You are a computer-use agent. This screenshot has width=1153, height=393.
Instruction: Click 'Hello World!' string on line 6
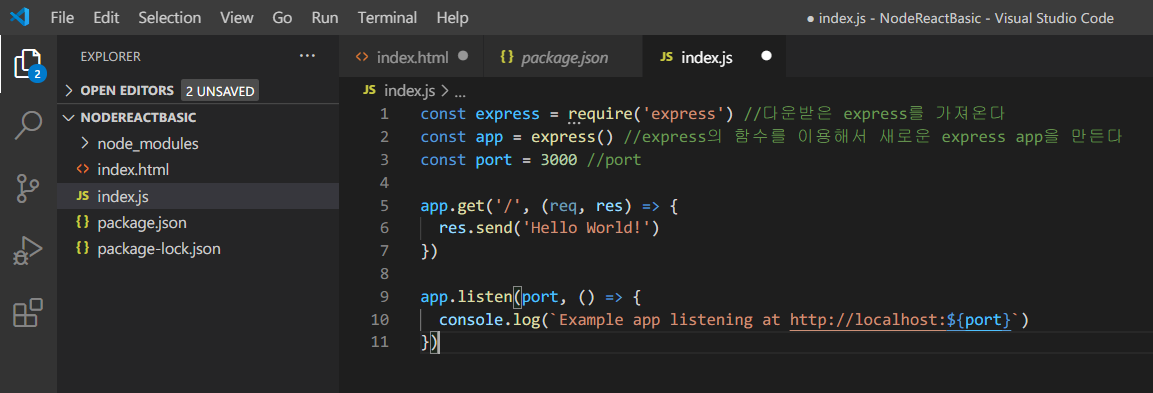(x=585, y=228)
